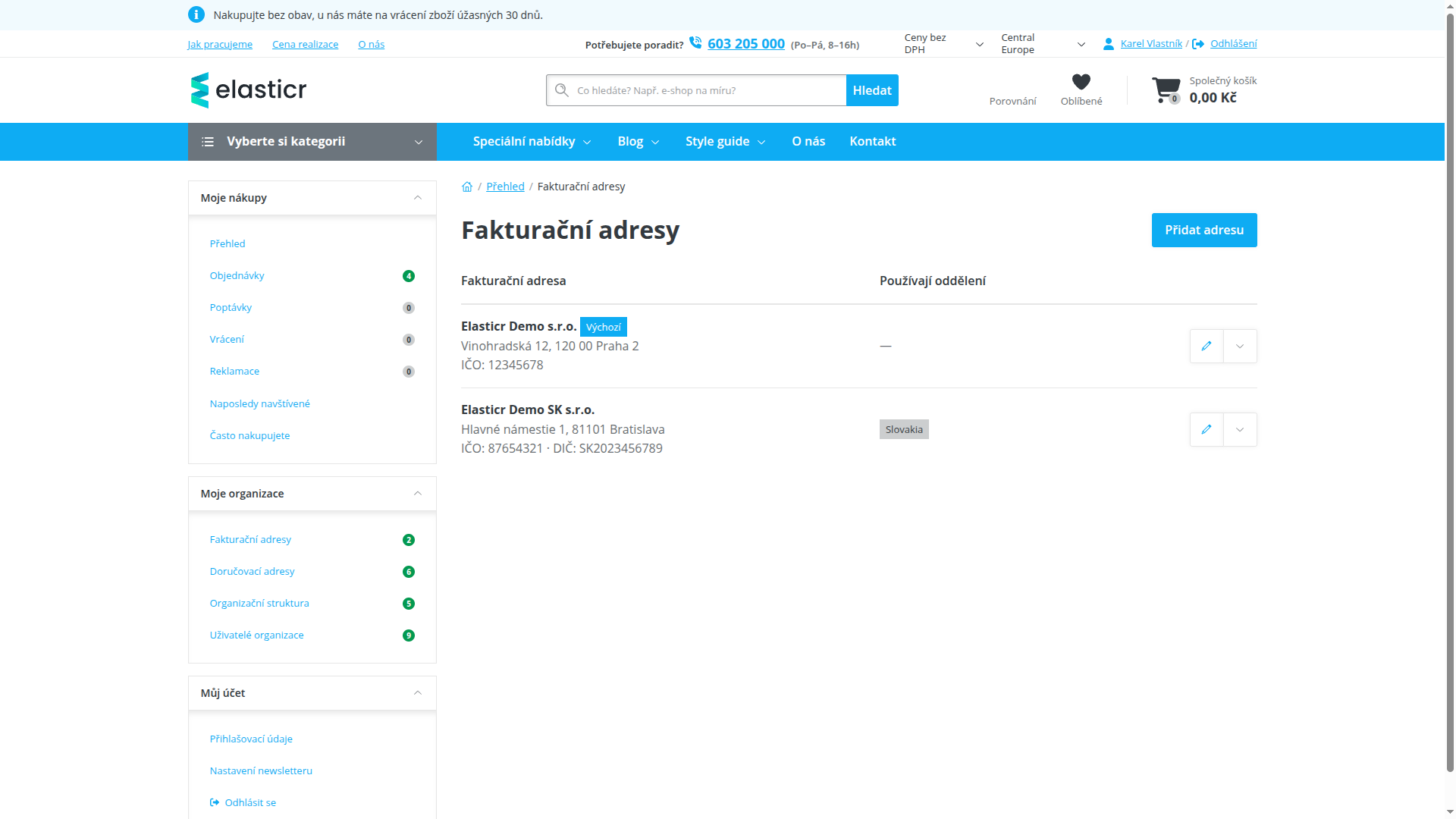Image resolution: width=1456 pixels, height=819 pixels.
Task: Open the Speciální nabídky menu
Action: [x=532, y=142]
